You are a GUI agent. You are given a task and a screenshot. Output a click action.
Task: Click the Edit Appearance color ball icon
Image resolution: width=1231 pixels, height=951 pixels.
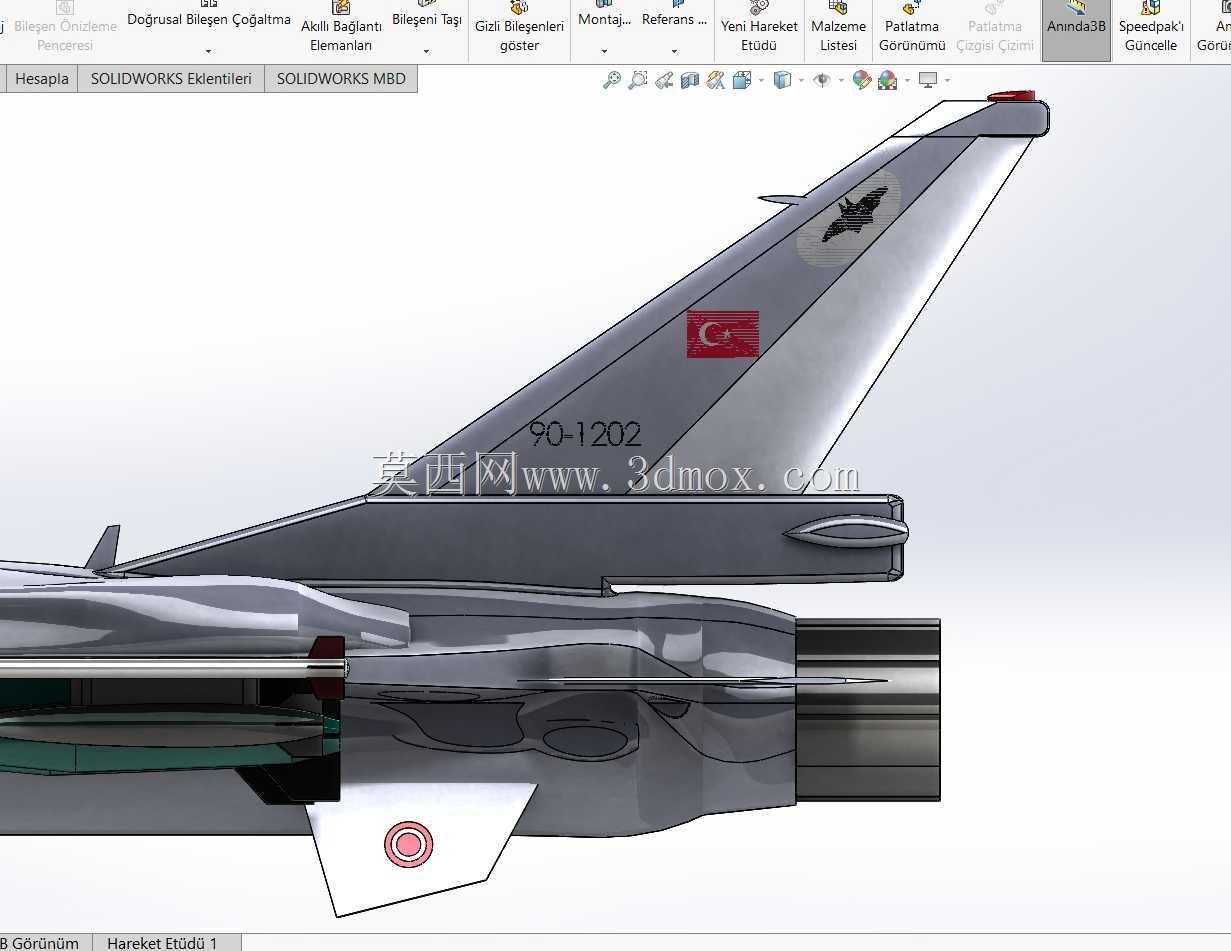pos(862,80)
